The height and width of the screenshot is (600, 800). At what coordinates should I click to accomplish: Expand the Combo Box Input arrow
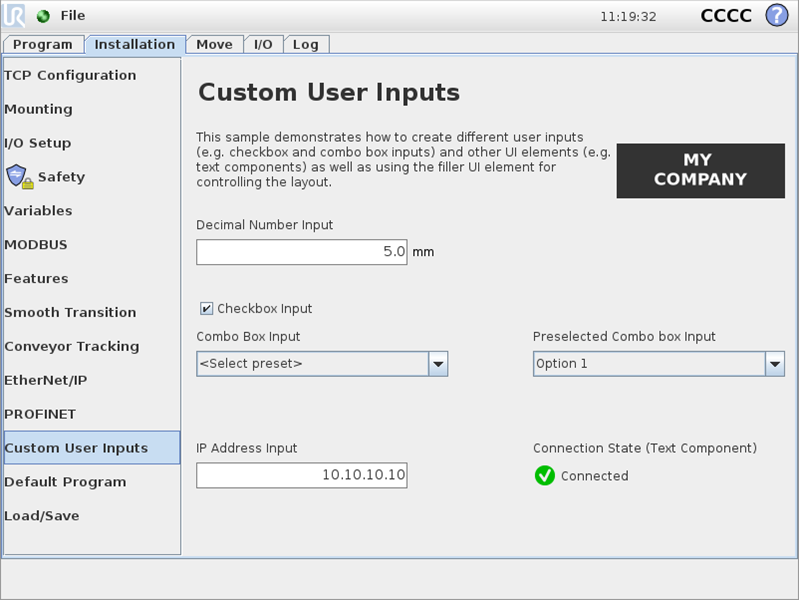click(438, 364)
